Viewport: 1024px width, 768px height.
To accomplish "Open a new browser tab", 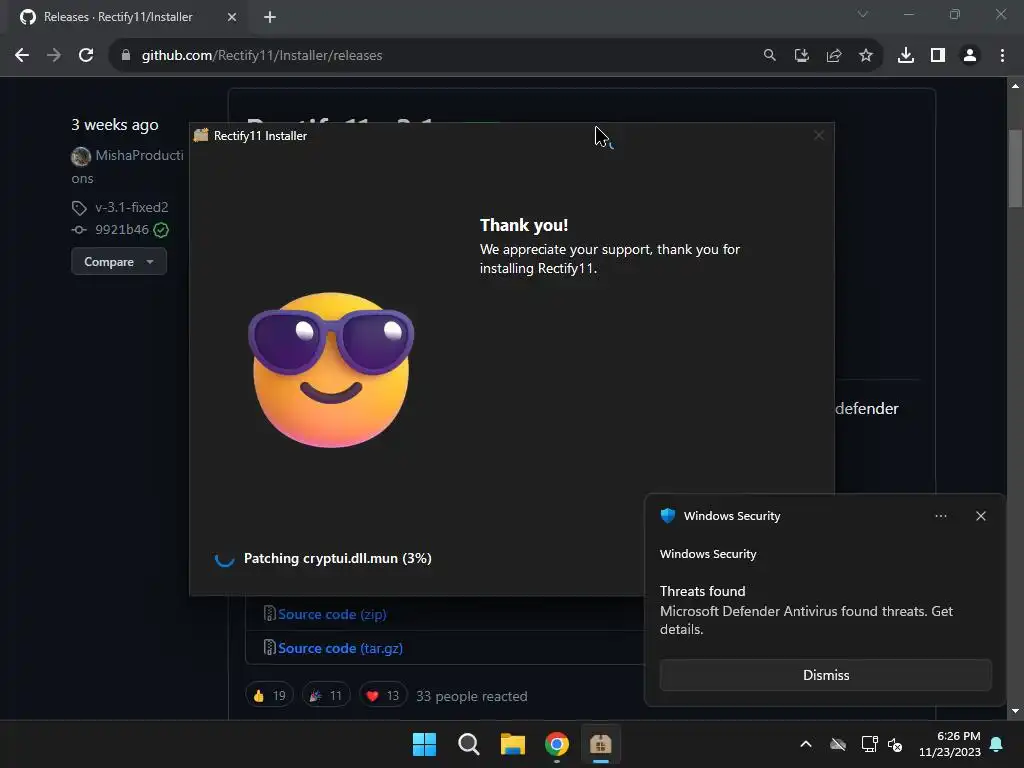I will click(270, 18).
